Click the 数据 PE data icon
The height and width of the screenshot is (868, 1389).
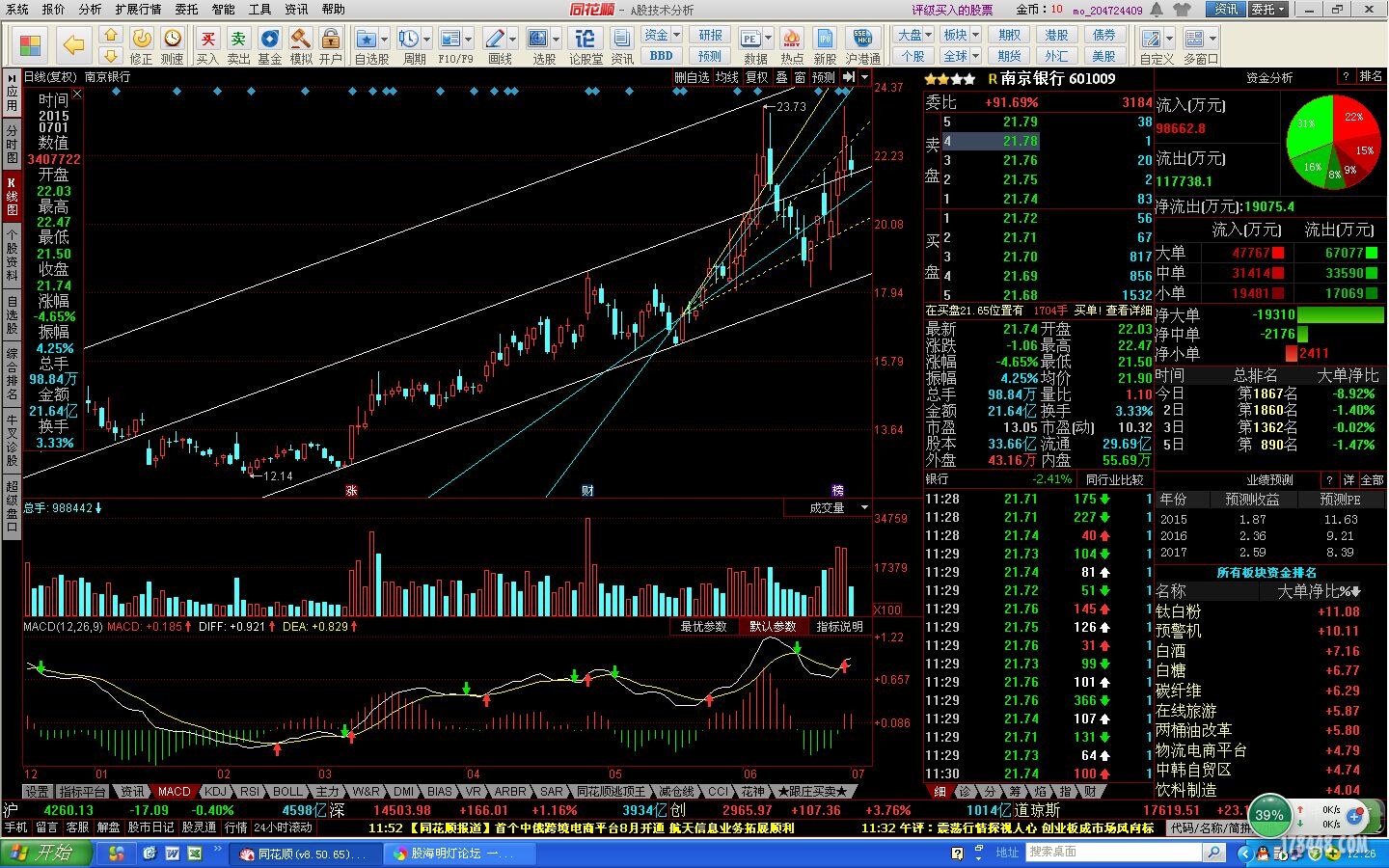[x=750, y=39]
